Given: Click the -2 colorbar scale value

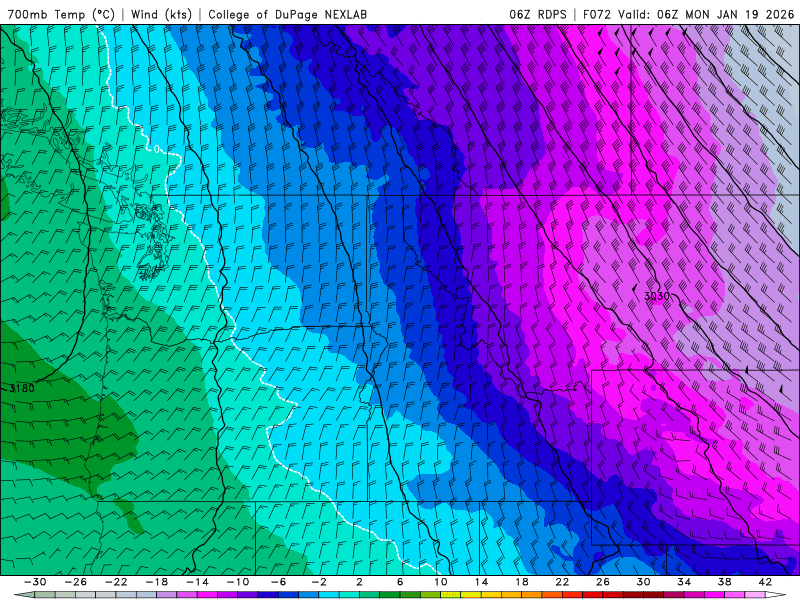Looking at the screenshot, I should click(319, 582).
